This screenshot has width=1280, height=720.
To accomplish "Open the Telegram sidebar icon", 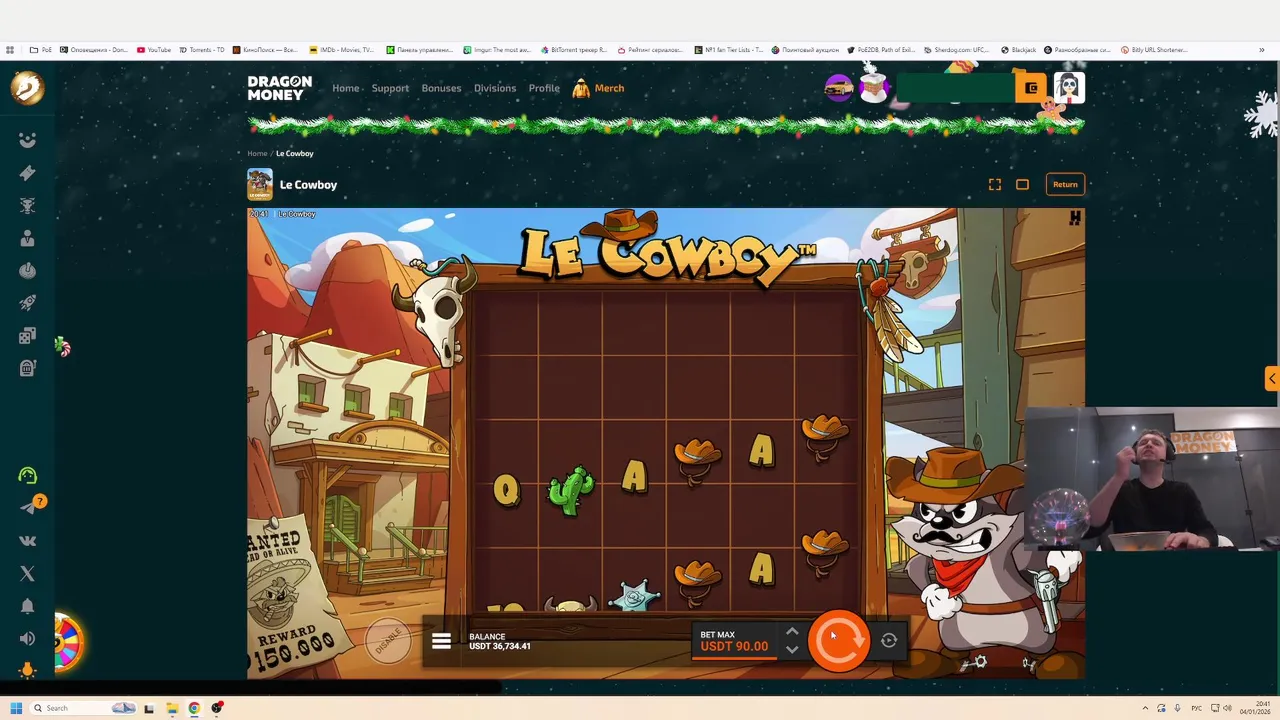I will click(x=27, y=508).
